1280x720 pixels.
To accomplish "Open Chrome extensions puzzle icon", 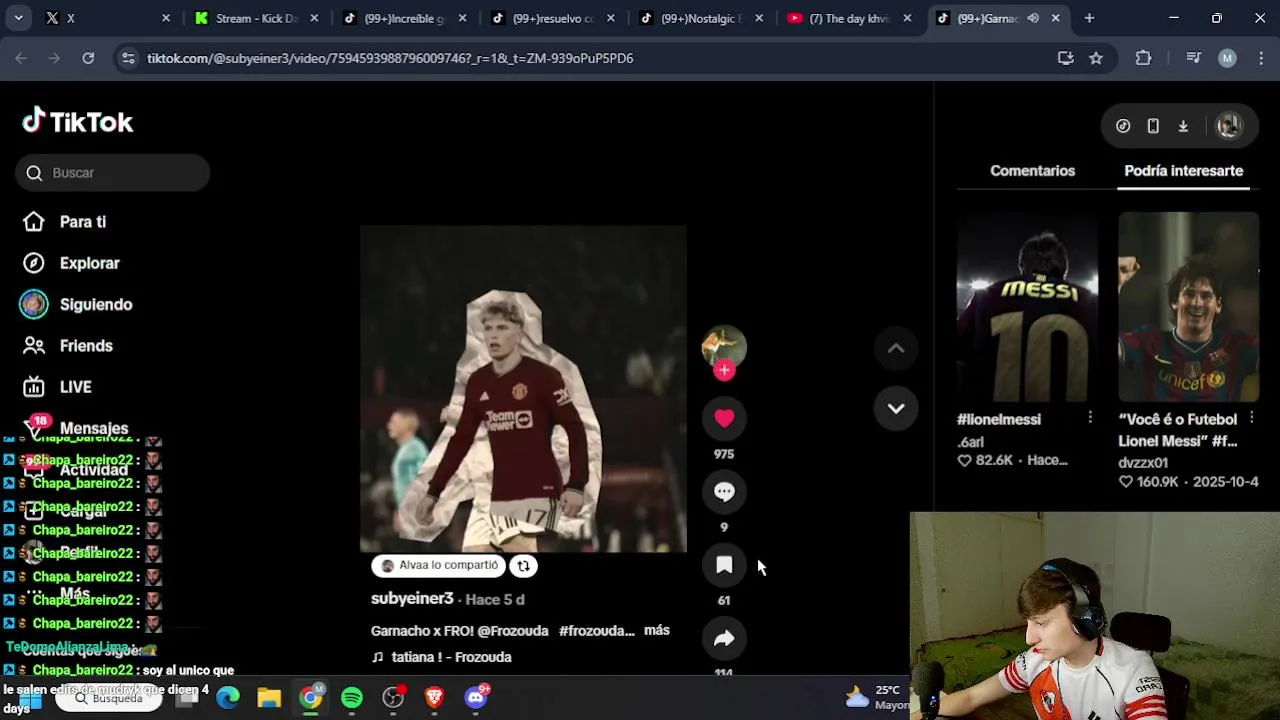I will (x=1143, y=58).
